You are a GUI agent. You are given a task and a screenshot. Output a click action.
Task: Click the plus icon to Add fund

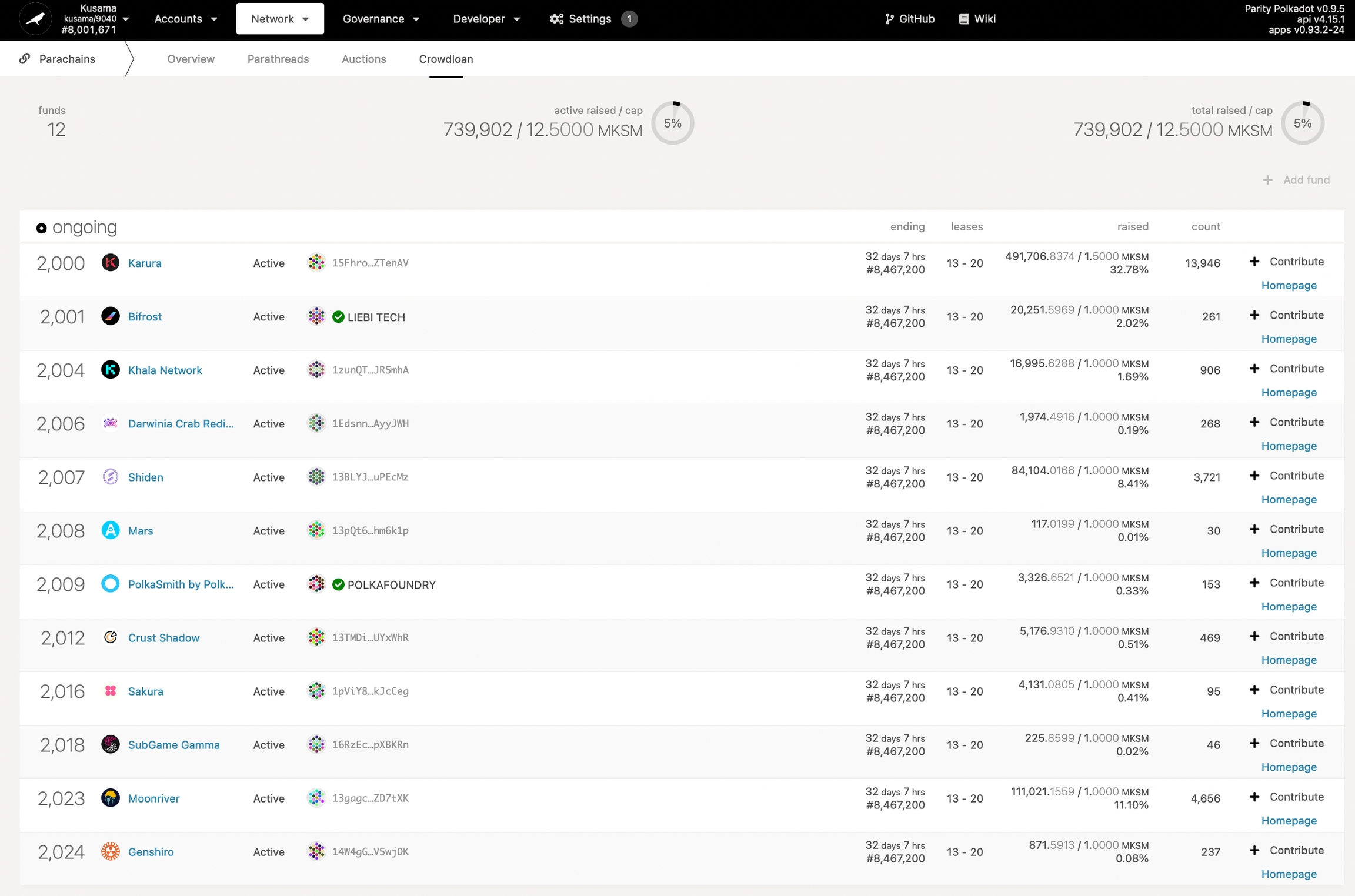(x=1267, y=180)
